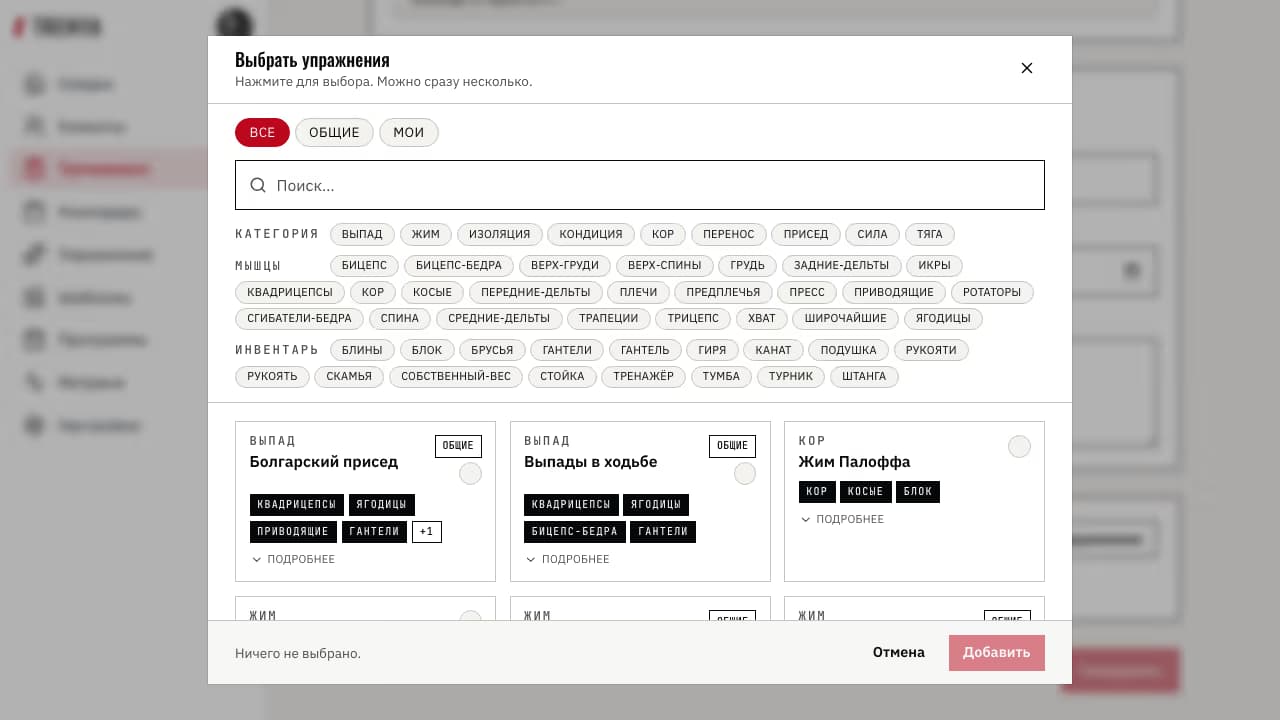Mark the Жим Палоффа card's selection circle
Viewport: 1280px width, 720px height.
tap(1019, 447)
